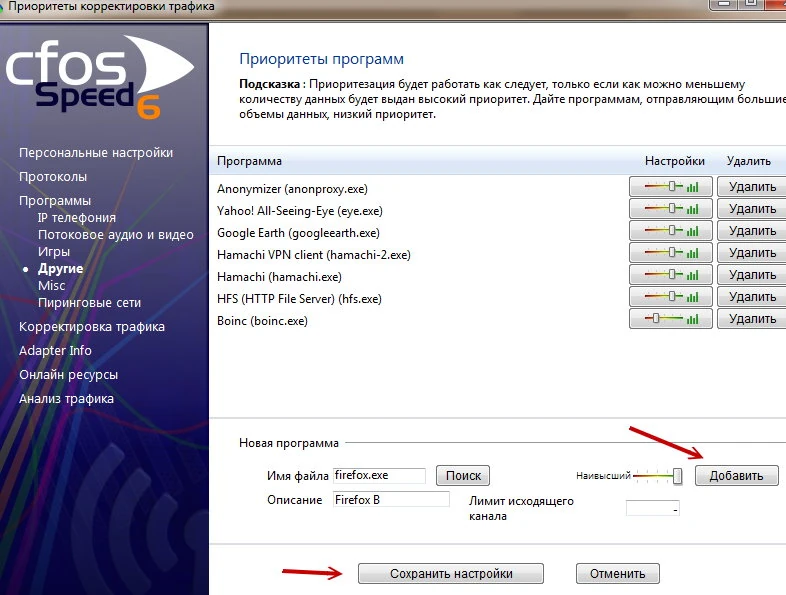Delete the Boinc entry with Удалить
This screenshot has width=786, height=595.
click(x=752, y=319)
